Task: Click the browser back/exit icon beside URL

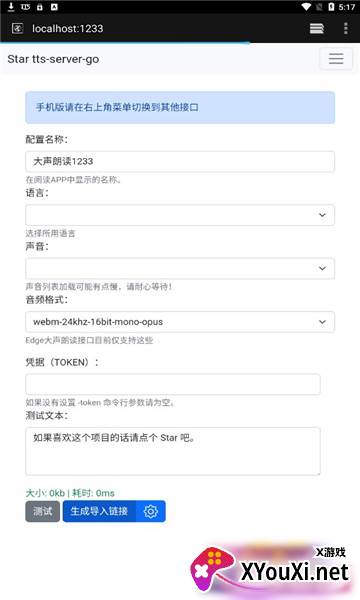Action: pos(18,28)
